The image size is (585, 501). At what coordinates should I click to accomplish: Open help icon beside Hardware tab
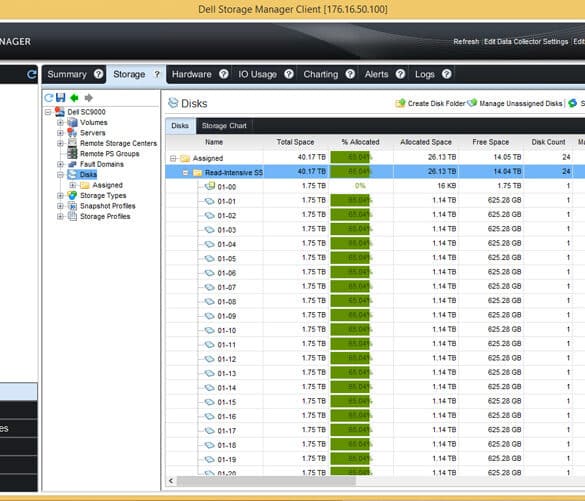point(224,74)
